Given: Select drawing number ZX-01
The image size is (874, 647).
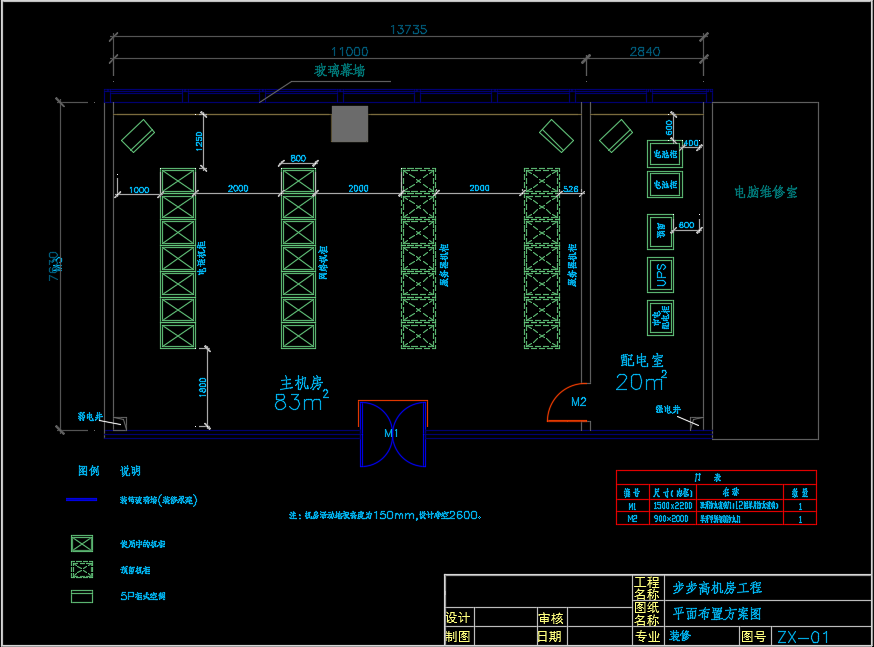Looking at the screenshot, I should pos(803,637).
